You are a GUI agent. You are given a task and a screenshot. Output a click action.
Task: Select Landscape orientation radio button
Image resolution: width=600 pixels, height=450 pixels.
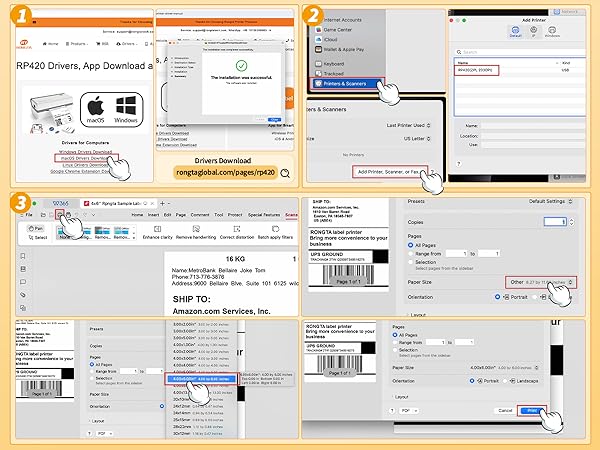[505, 381]
